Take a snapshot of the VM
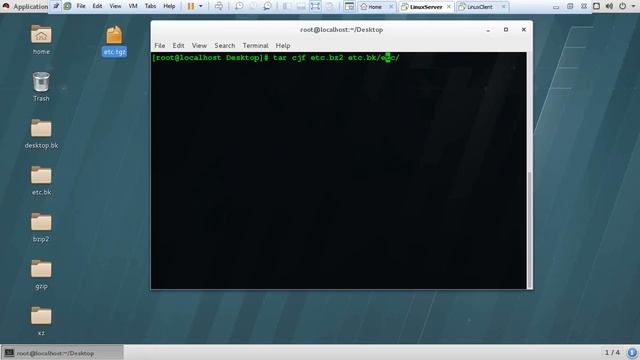Viewport: 640px width, 360px height. 239,6
